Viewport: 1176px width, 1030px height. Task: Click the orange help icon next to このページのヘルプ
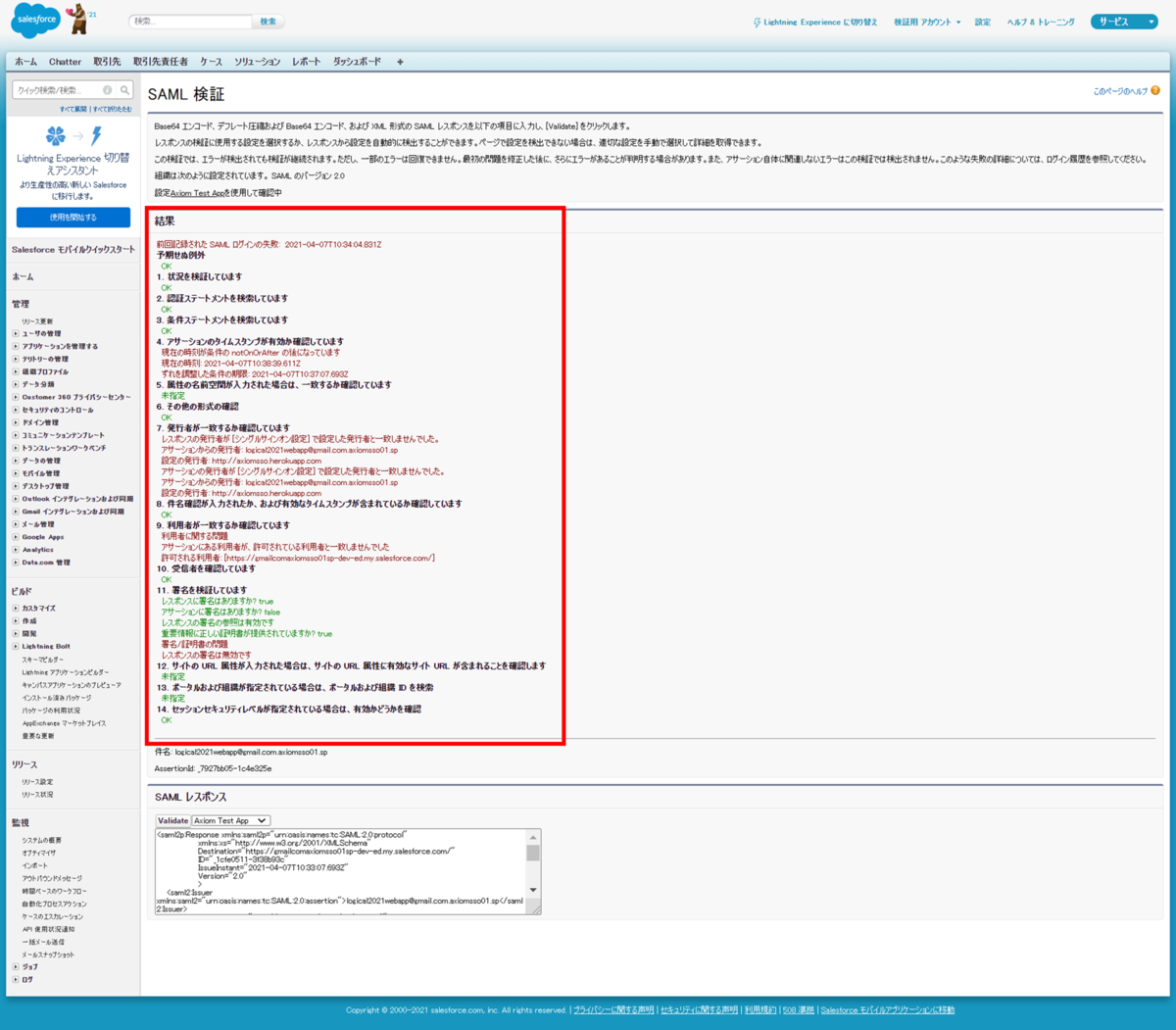tap(1155, 91)
